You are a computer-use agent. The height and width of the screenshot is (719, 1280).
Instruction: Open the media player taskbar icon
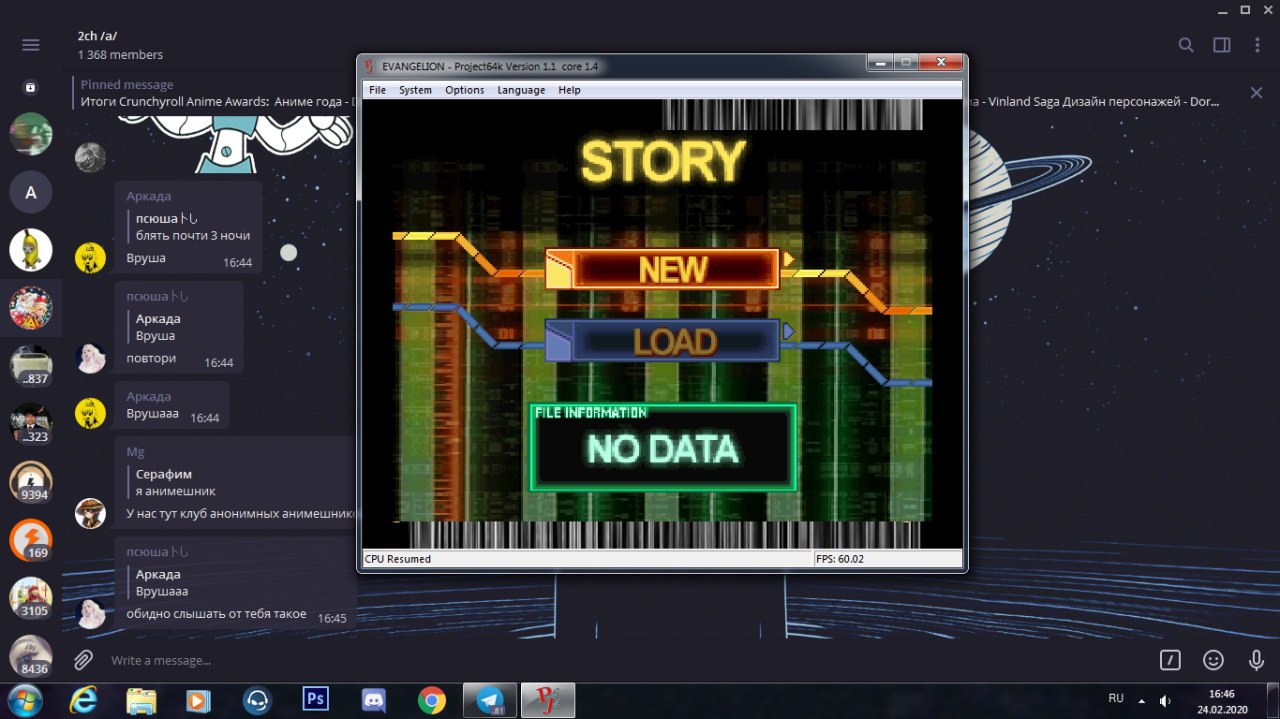198,700
